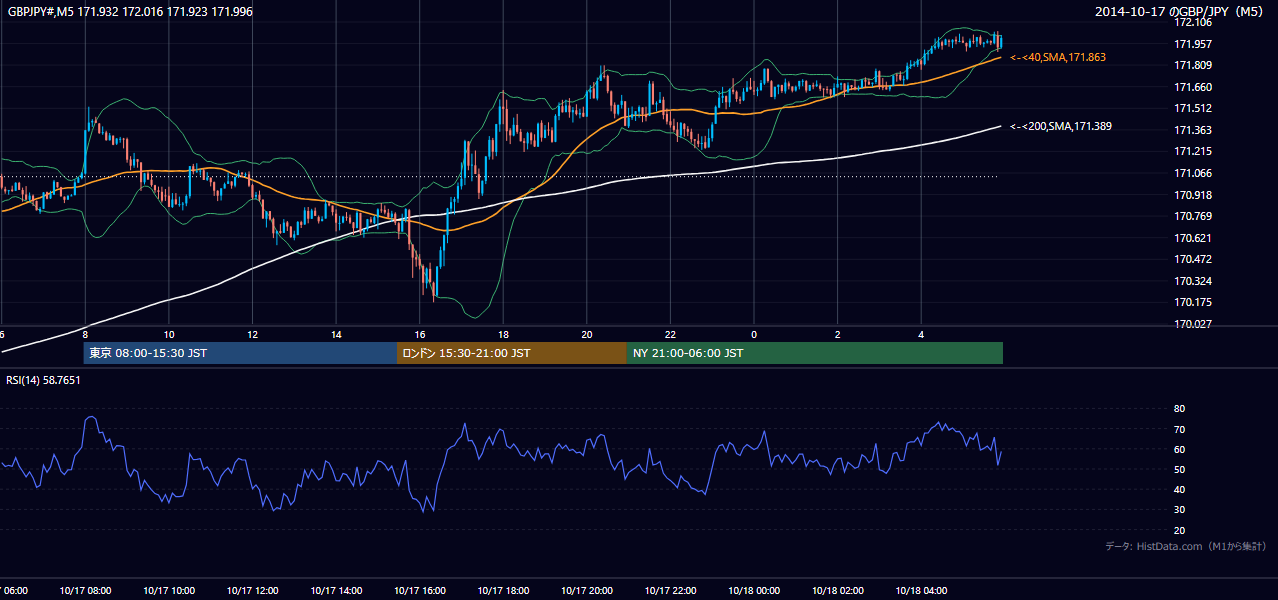The image size is (1278, 600).
Task: Select the 東京 08:00-15:30 JST session bar
Action: pyautogui.click(x=240, y=353)
